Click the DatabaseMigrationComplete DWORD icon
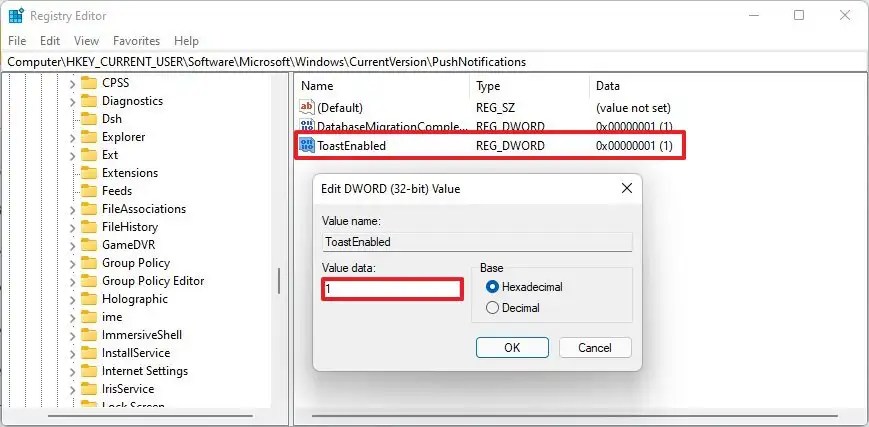 pyautogui.click(x=306, y=126)
